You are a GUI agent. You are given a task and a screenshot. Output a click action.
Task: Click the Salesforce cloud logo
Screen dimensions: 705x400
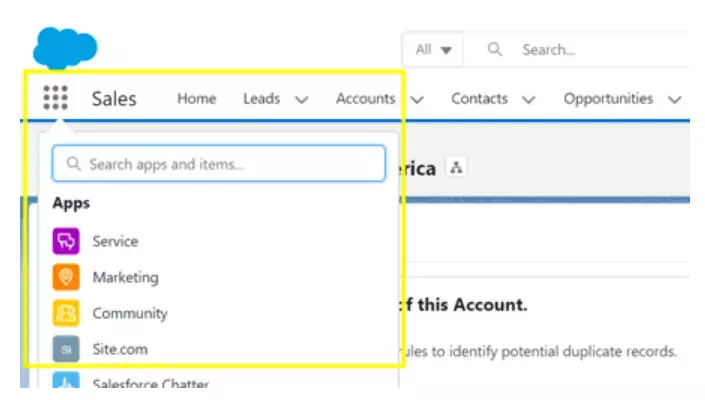click(x=65, y=48)
